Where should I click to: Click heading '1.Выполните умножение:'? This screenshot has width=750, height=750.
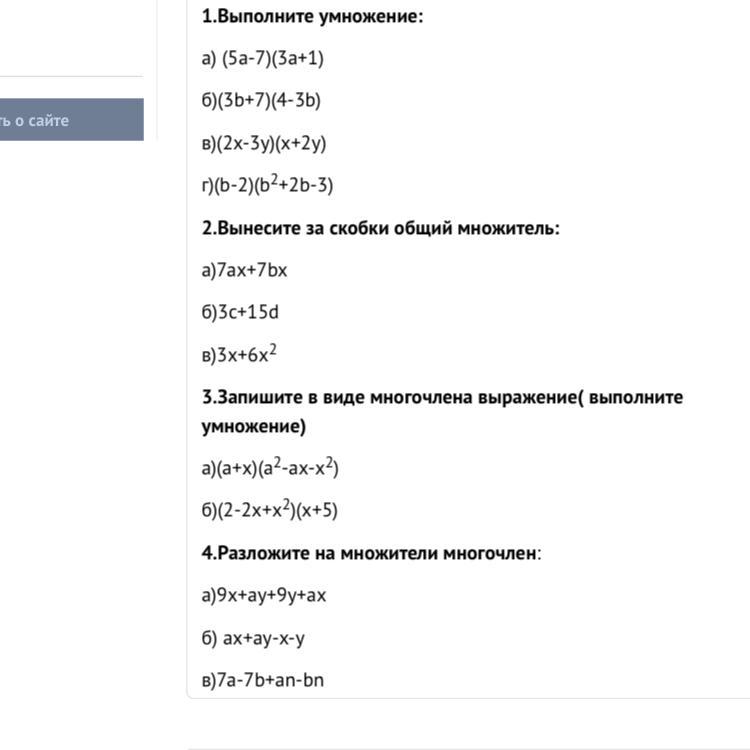click(312, 16)
